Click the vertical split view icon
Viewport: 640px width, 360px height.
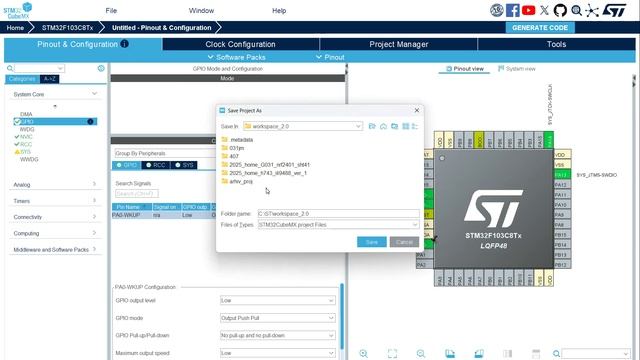[x=507, y=353]
